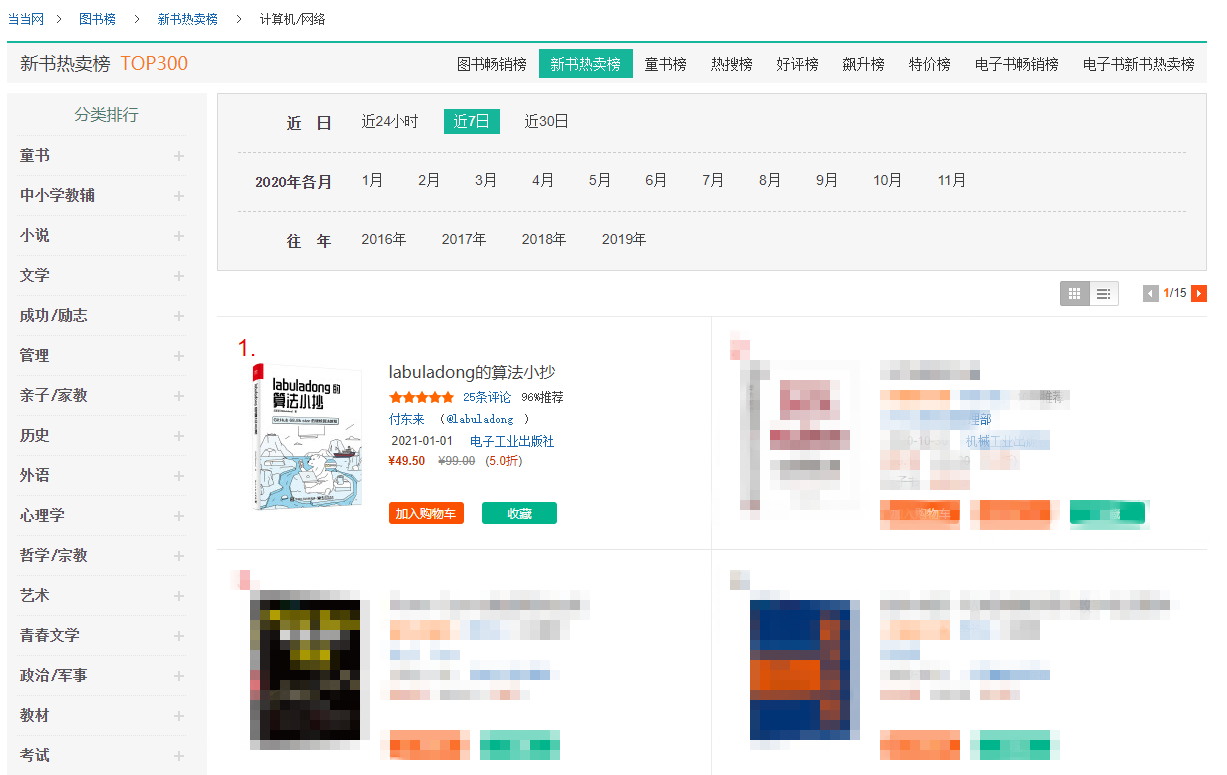Switch to list view layout icon
This screenshot has width=1227, height=775.
point(1104,294)
